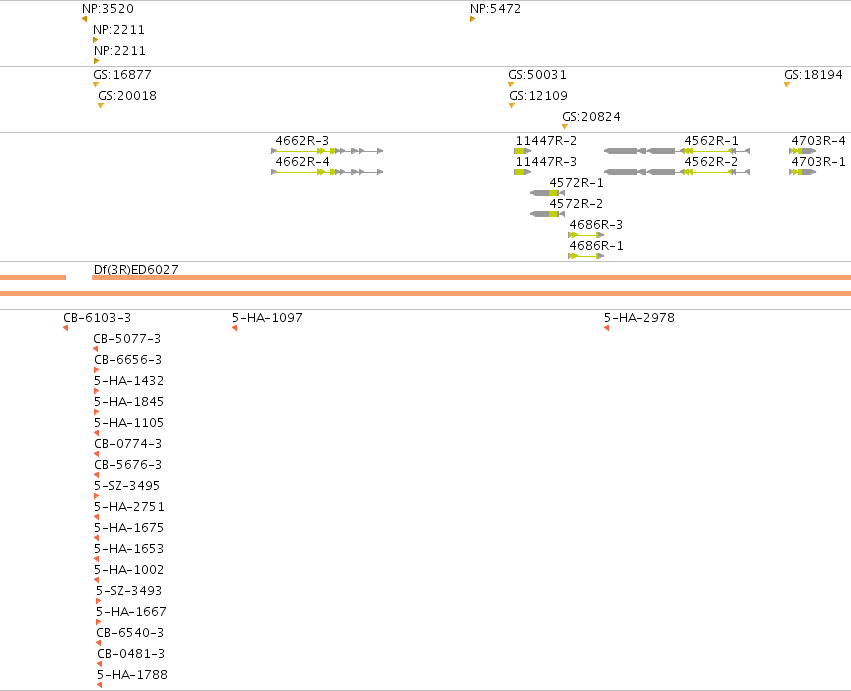
Task: Select the 5-SZ-3493 insertion label
Action: [129, 591]
